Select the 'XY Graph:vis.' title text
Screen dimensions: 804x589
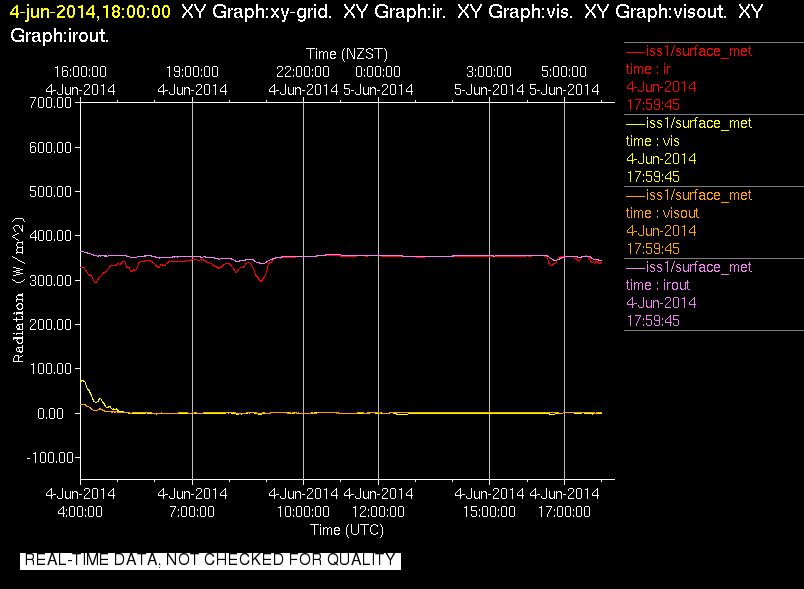[x=515, y=11]
